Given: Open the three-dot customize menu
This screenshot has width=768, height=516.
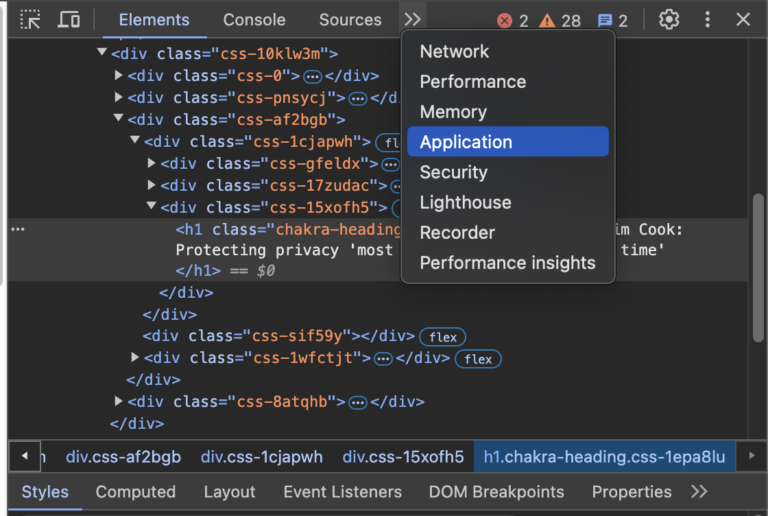Looking at the screenshot, I should click(x=707, y=20).
